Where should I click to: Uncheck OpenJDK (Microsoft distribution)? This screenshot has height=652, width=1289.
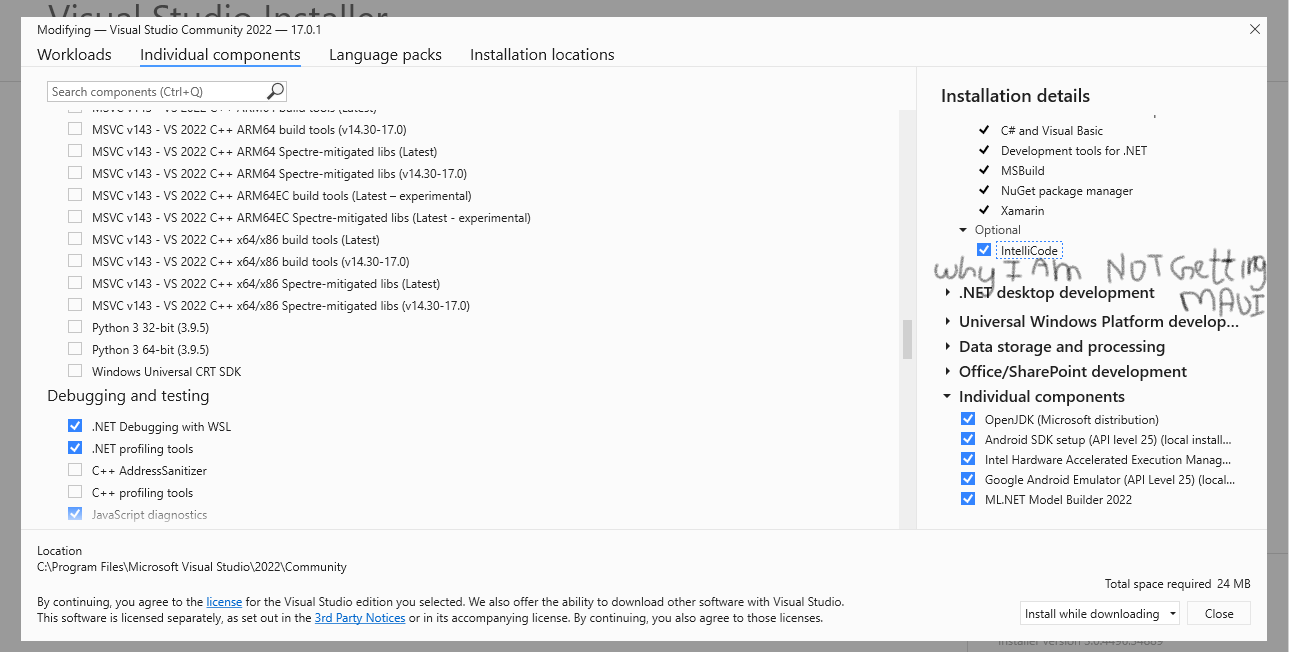(967, 419)
